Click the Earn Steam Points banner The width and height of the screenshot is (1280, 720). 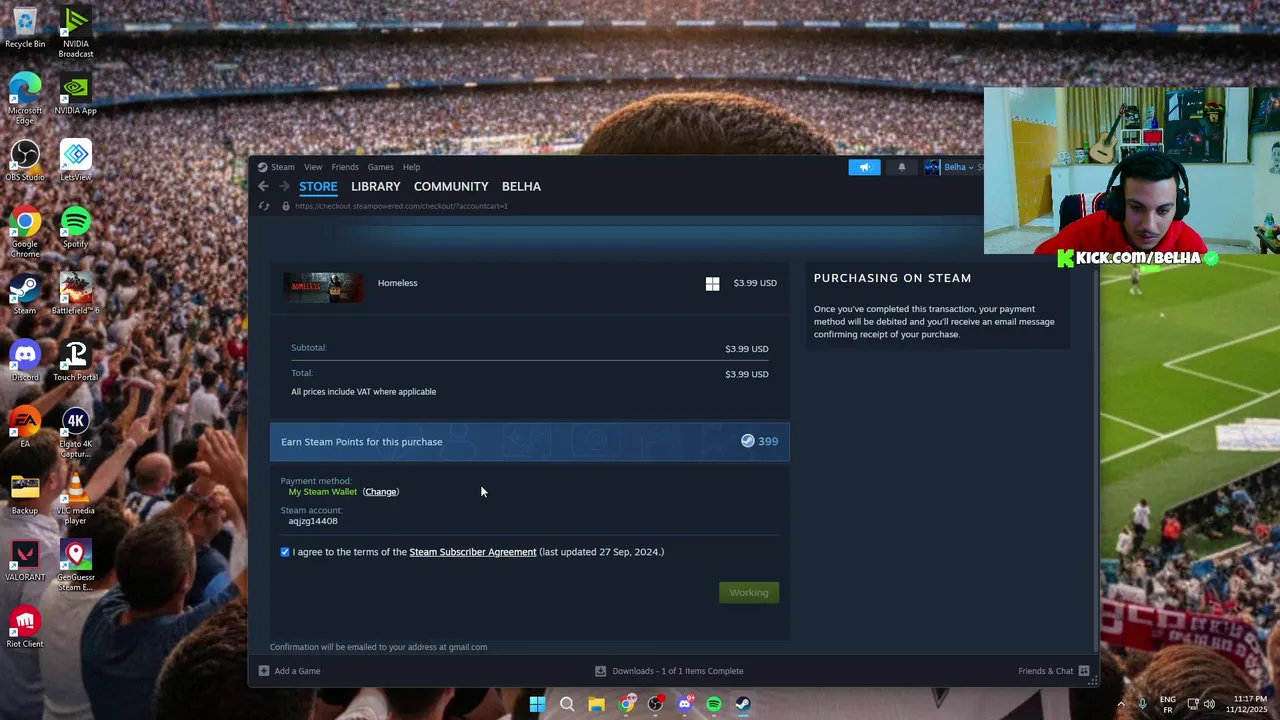point(529,442)
